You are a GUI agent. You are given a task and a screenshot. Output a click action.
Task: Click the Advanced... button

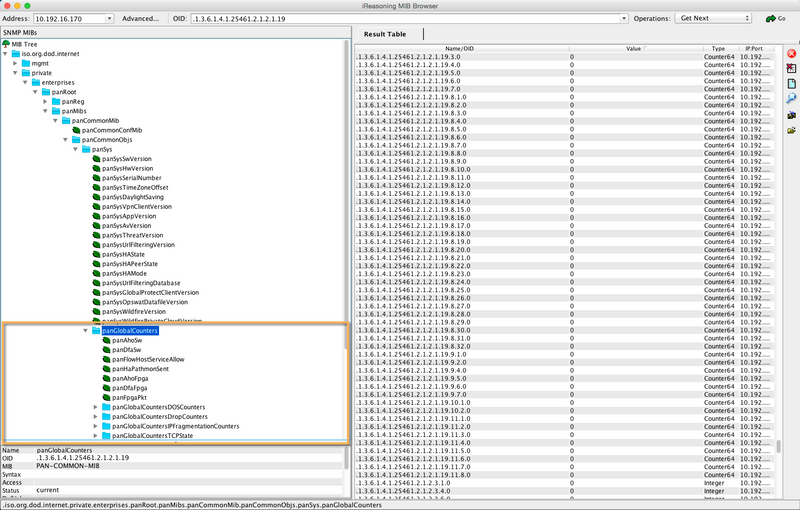[x=141, y=18]
